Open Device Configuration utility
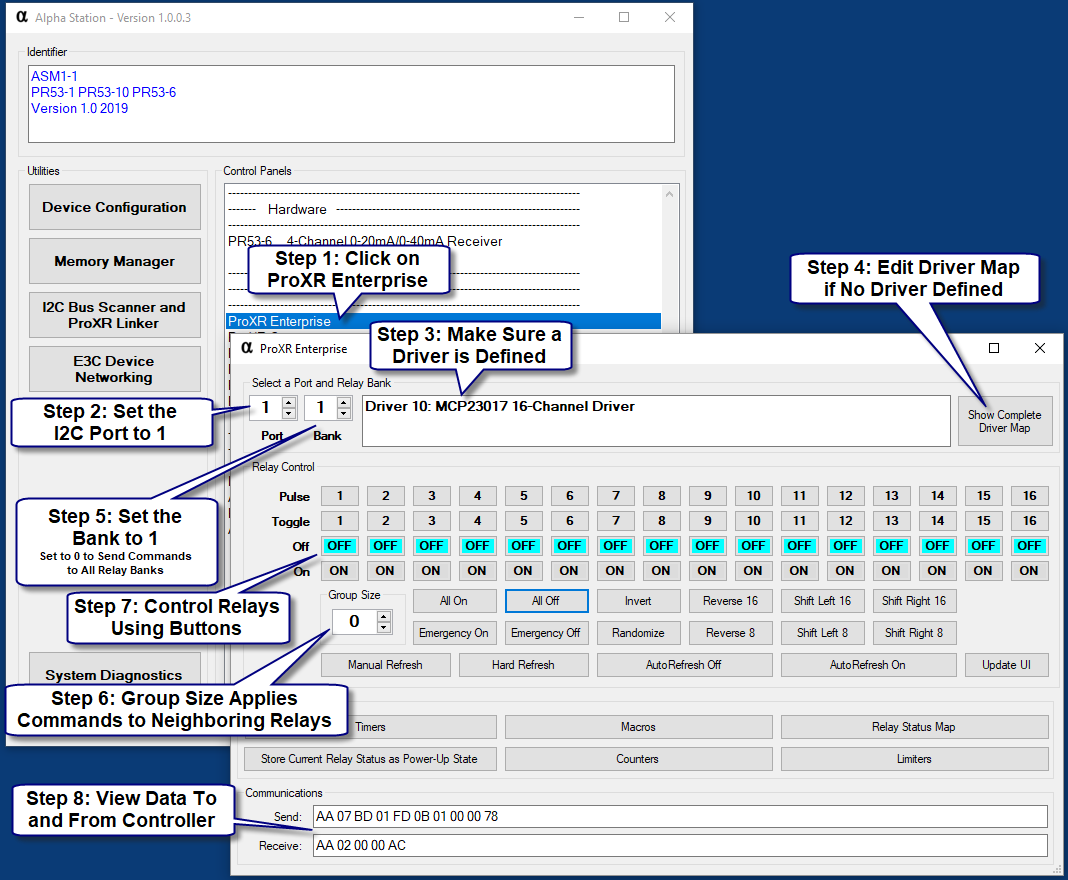Screen dimensions: 1068x880 pyautogui.click(x=114, y=207)
